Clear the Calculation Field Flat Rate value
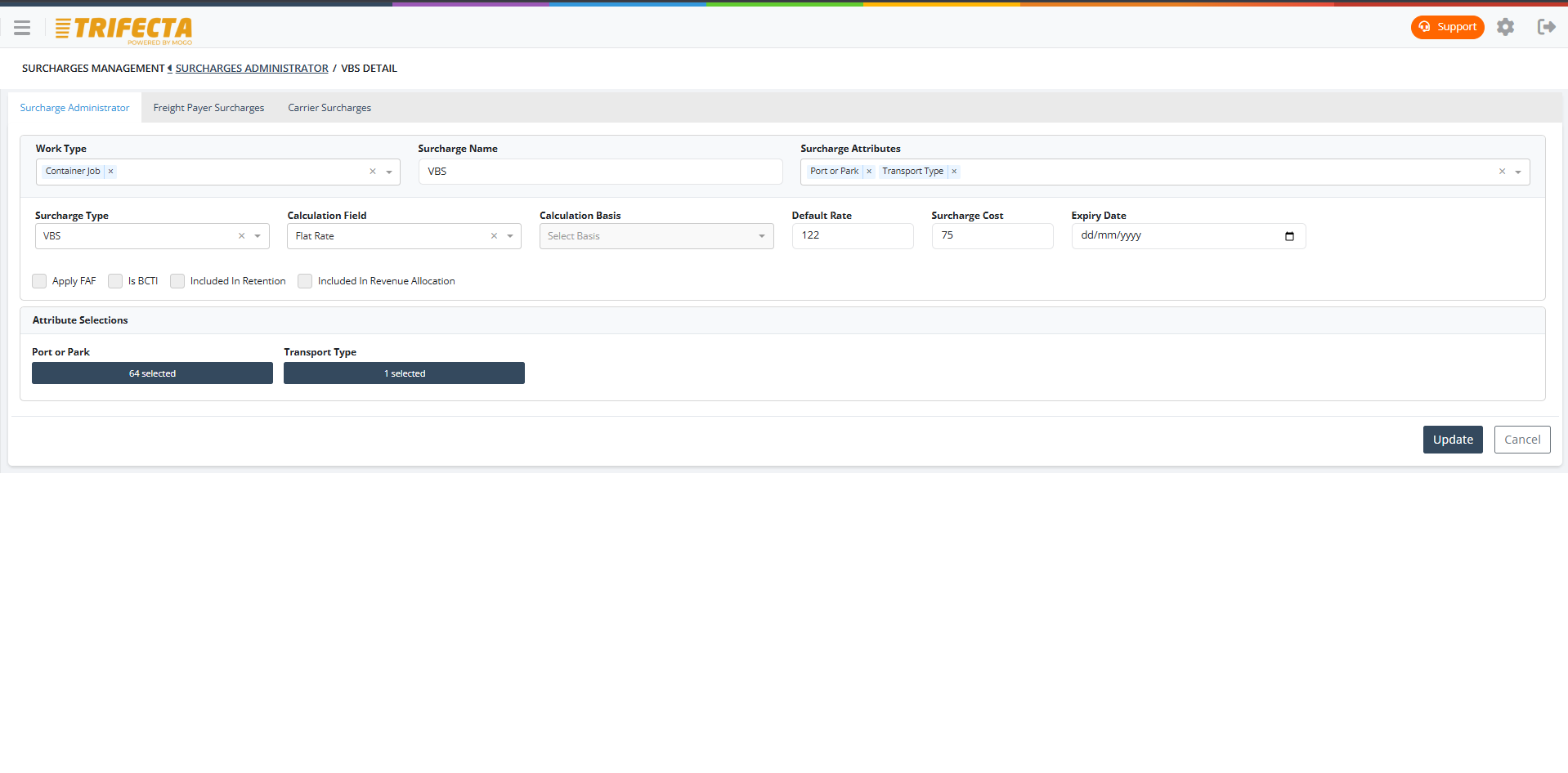This screenshot has width=1568, height=773. pos(494,236)
